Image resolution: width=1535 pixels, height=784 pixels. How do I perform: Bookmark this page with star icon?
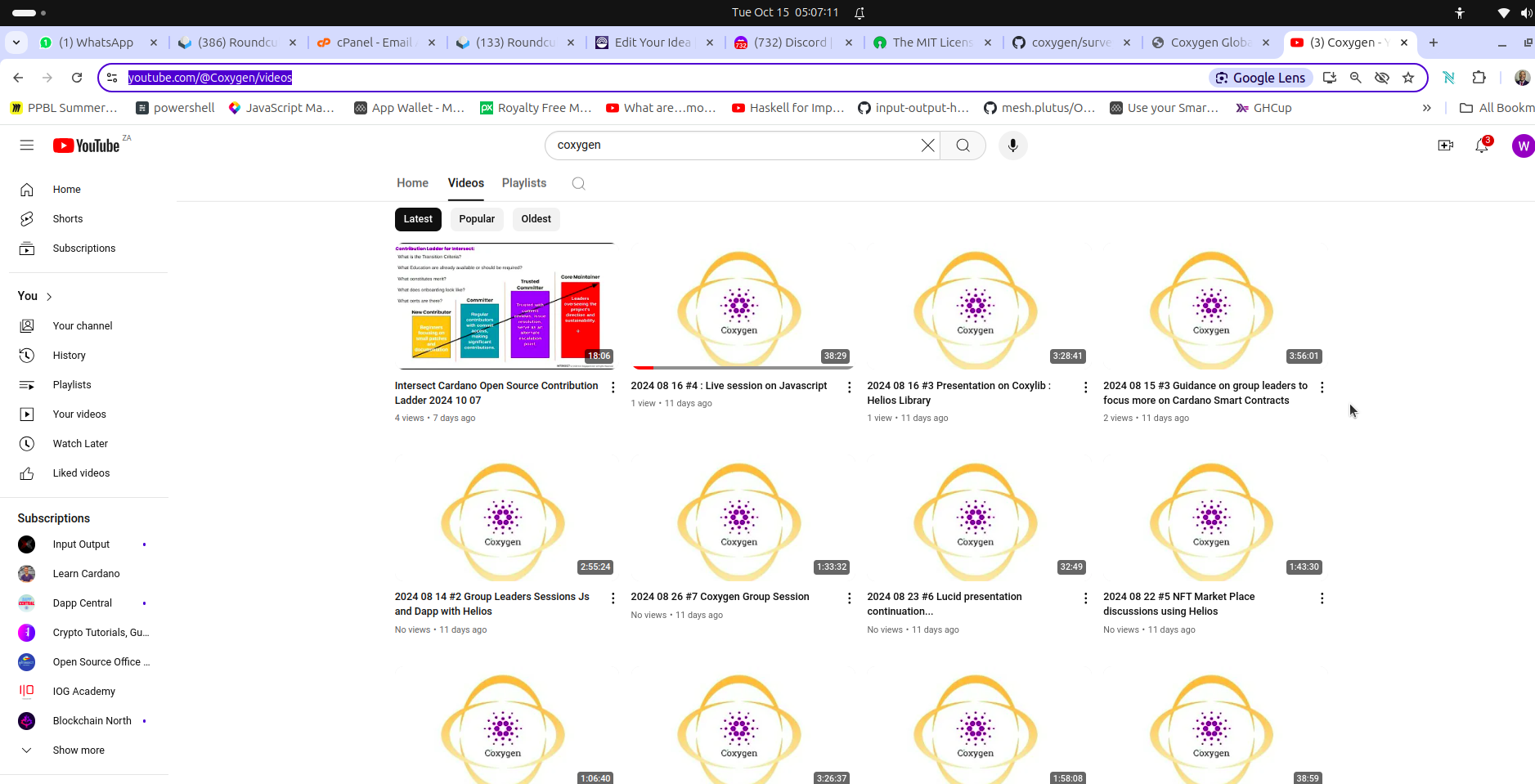(x=1407, y=78)
